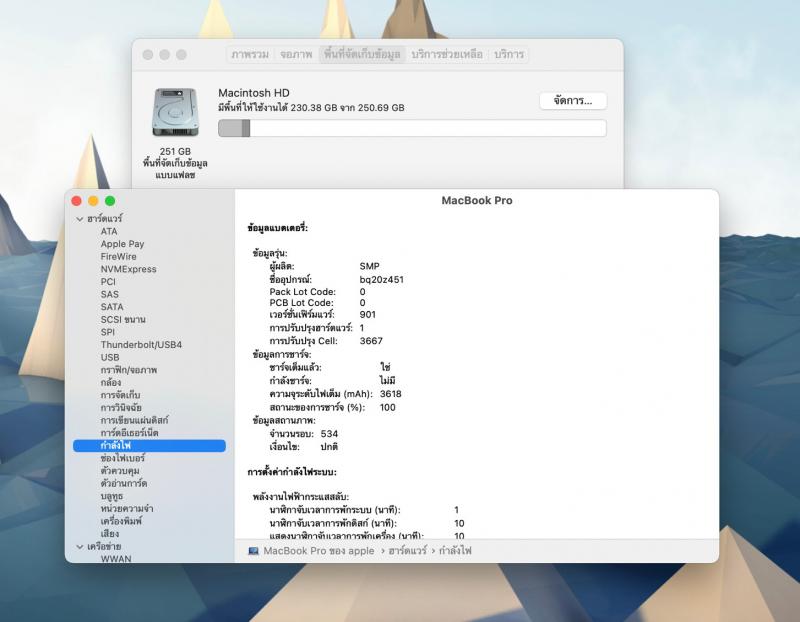The width and height of the screenshot is (800, 622).
Task: Select การจัดเก็บ in sidebar
Action: click(120, 395)
